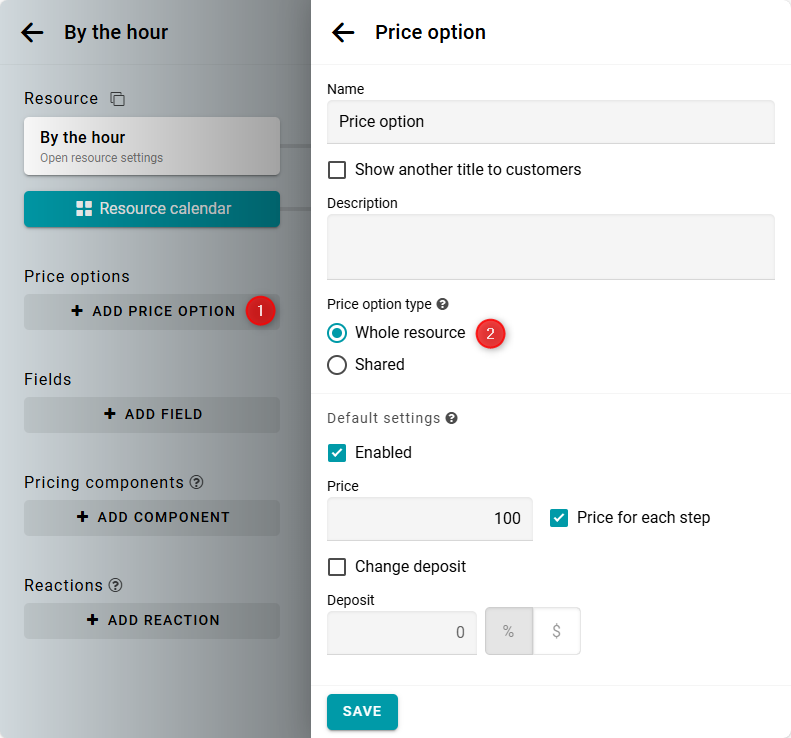Click help icon next to Default settings

[451, 418]
